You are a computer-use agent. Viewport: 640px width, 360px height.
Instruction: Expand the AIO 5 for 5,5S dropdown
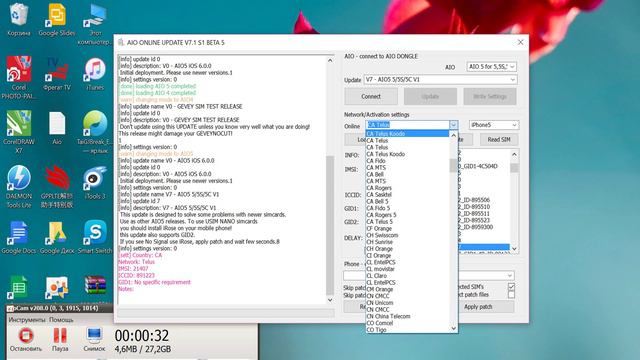[512, 67]
